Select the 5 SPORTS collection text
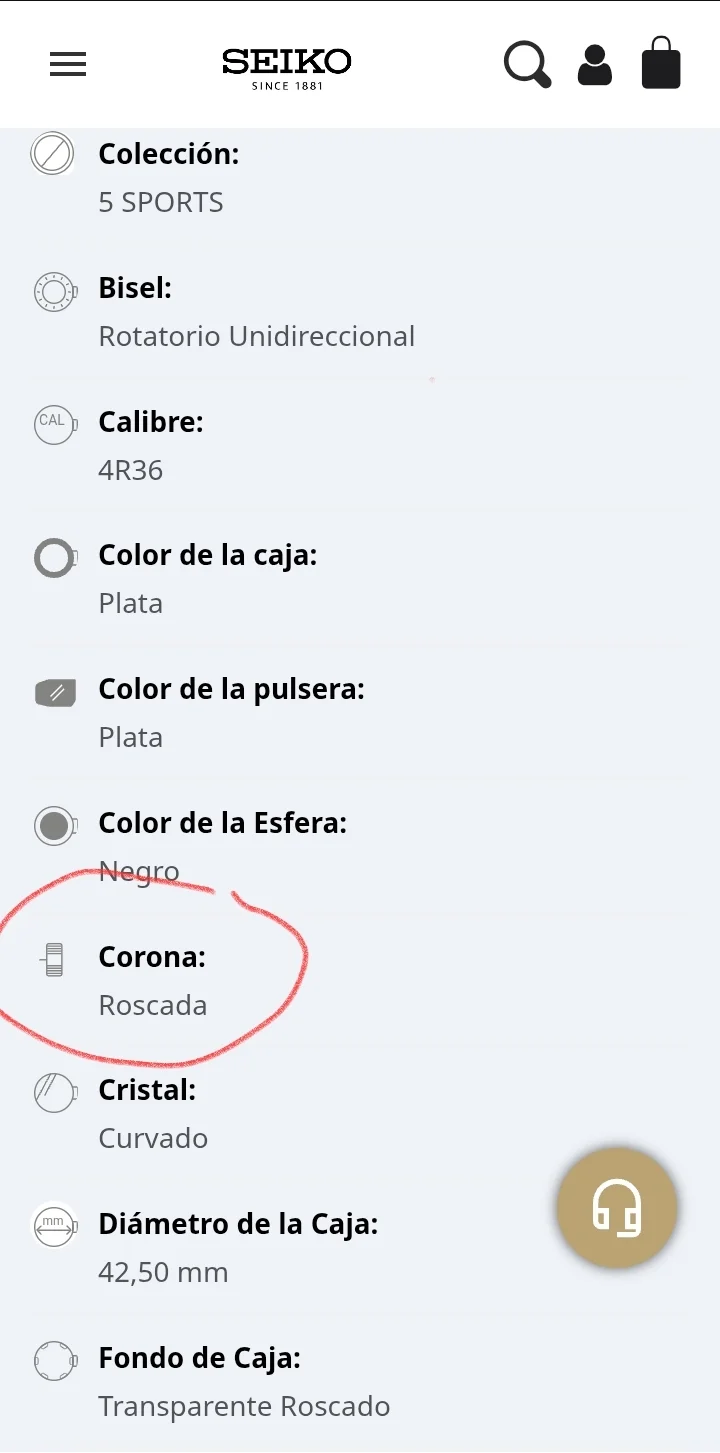This screenshot has height=1453, width=720. [x=160, y=203]
